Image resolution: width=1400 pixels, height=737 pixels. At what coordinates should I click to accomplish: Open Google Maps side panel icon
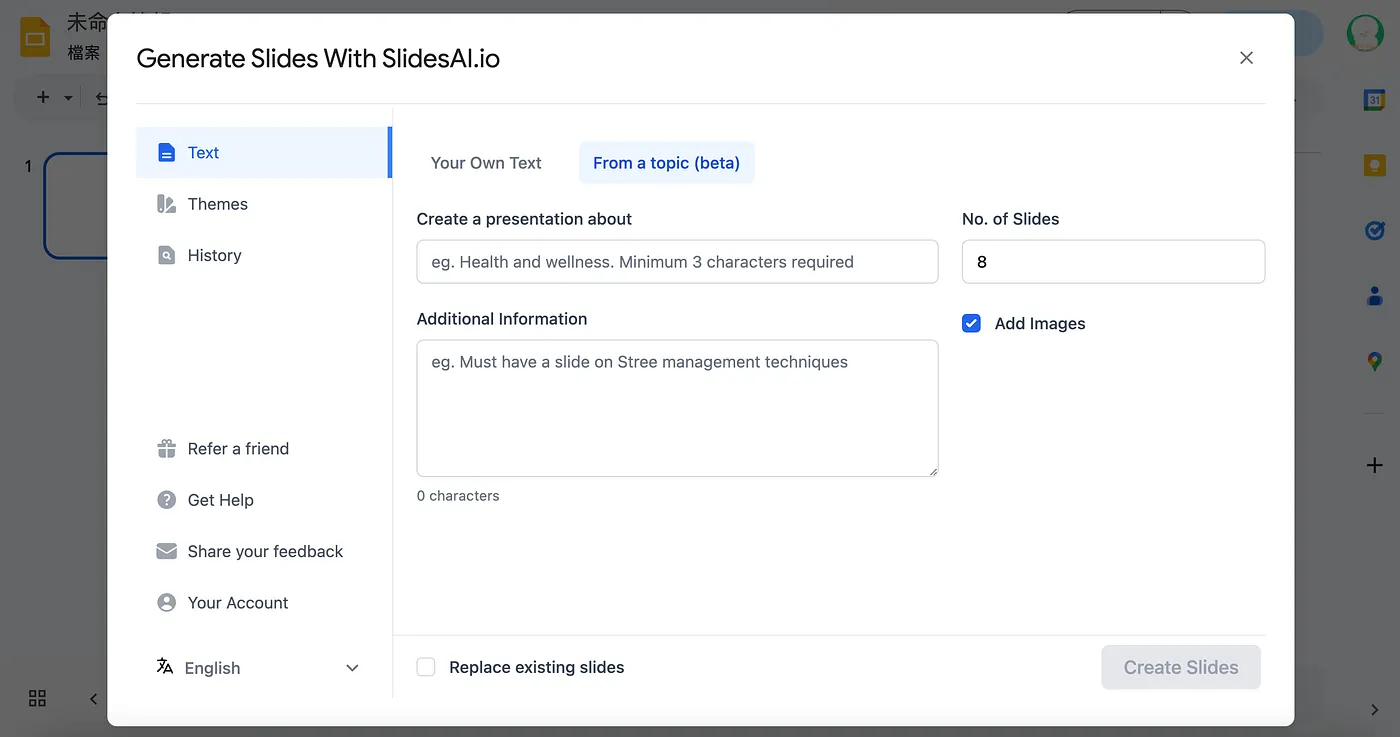(x=1375, y=361)
